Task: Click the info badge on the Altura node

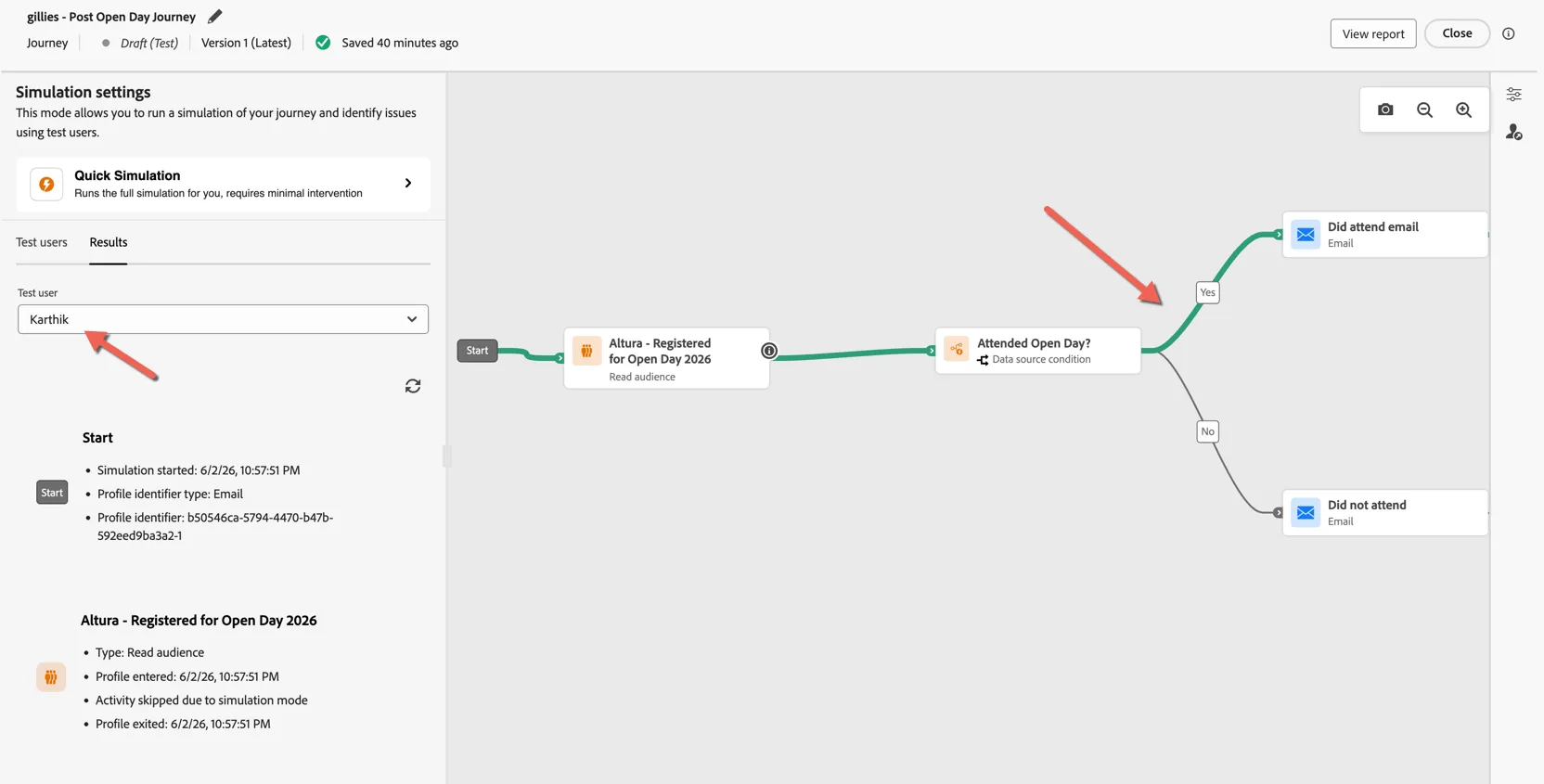Action: click(x=769, y=351)
